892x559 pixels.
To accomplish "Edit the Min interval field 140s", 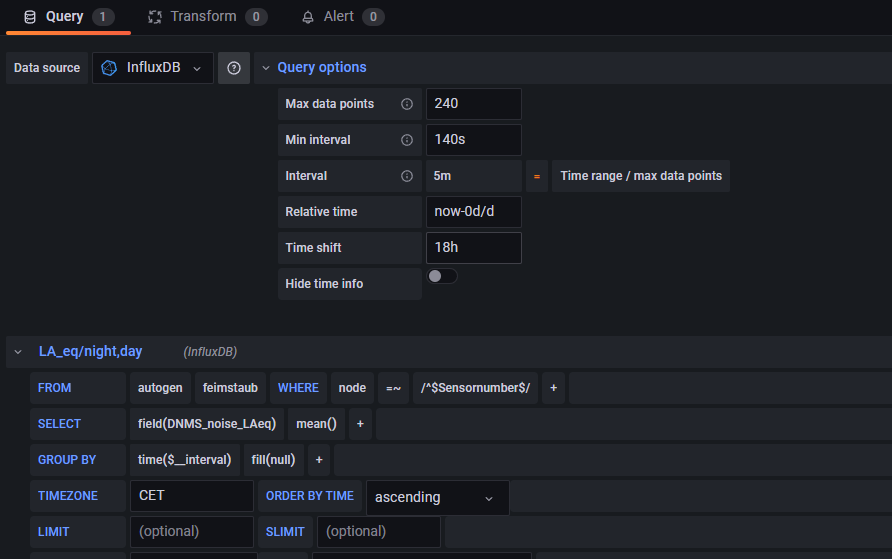I will (x=473, y=140).
